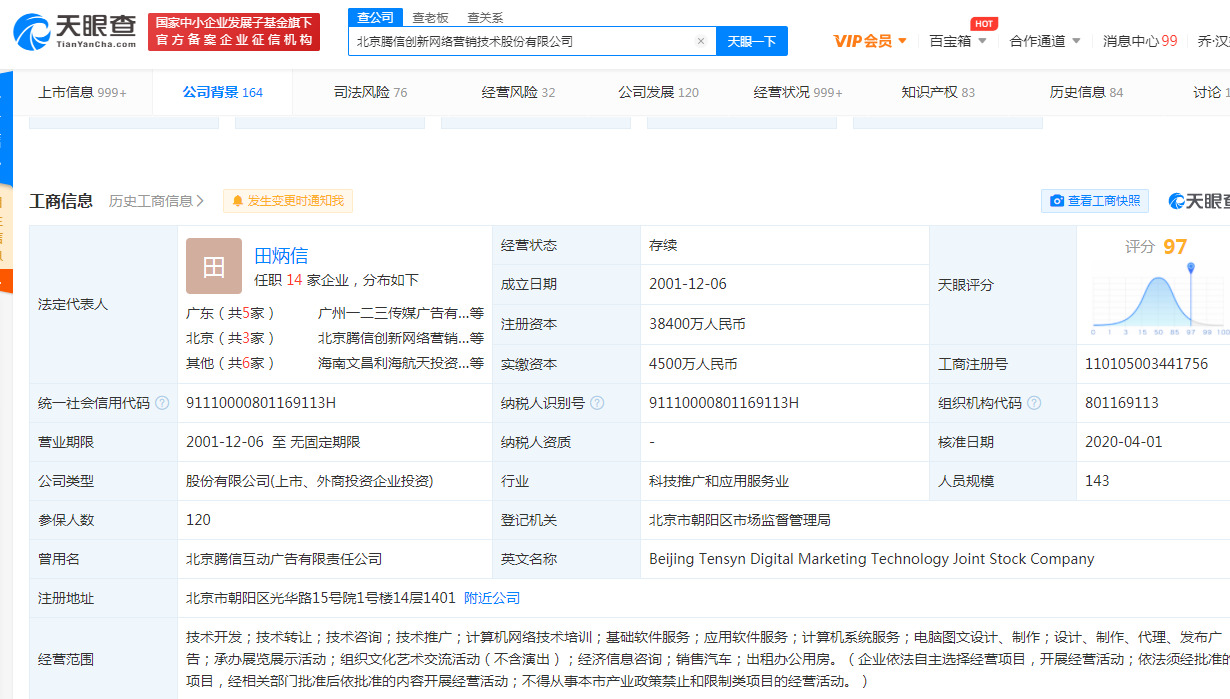Switch to the 查公司 search tab
The image size is (1230, 699).
[375, 17]
